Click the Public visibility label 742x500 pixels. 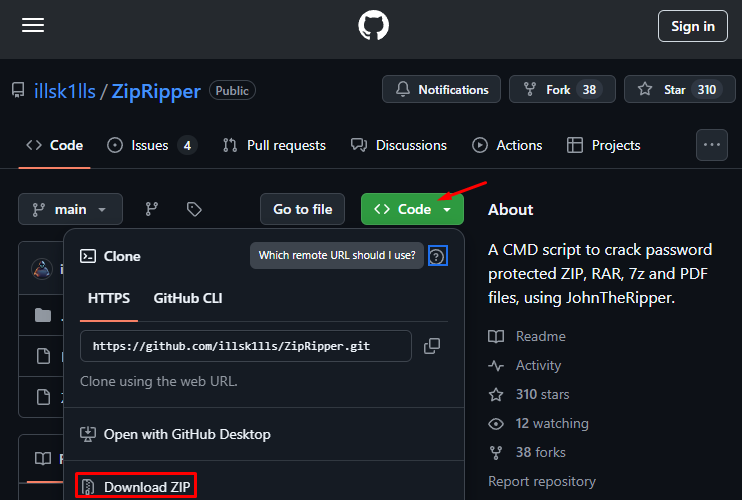coord(232,90)
